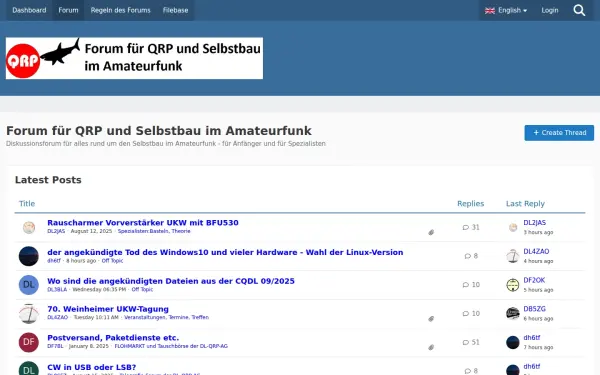Screen dimensions: 600x375
Task: Open the English language dropdown
Action: [x=506, y=10]
